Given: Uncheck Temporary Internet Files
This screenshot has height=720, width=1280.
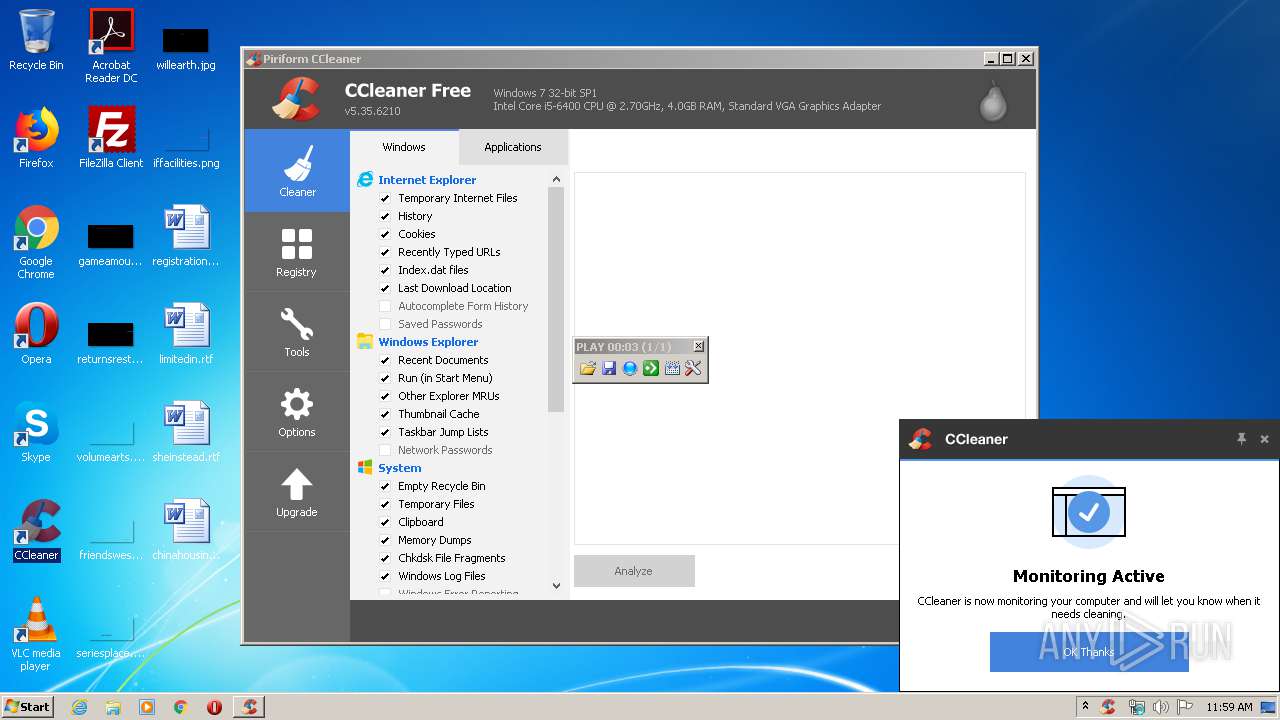Looking at the screenshot, I should pyautogui.click(x=385, y=198).
